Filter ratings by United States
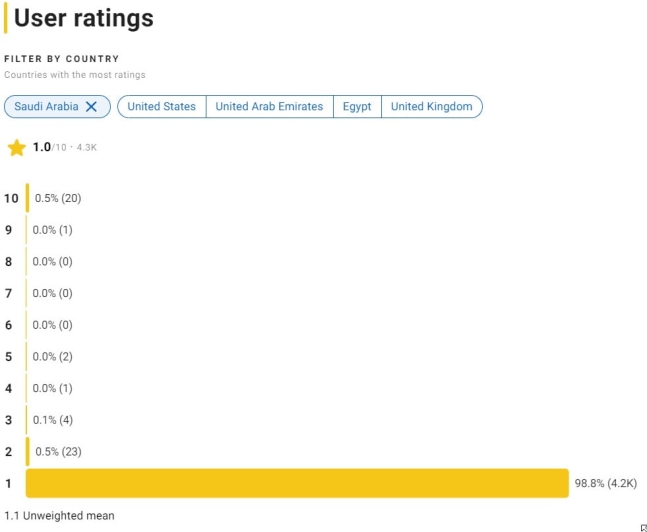This screenshot has height=532, width=647. click(x=161, y=107)
